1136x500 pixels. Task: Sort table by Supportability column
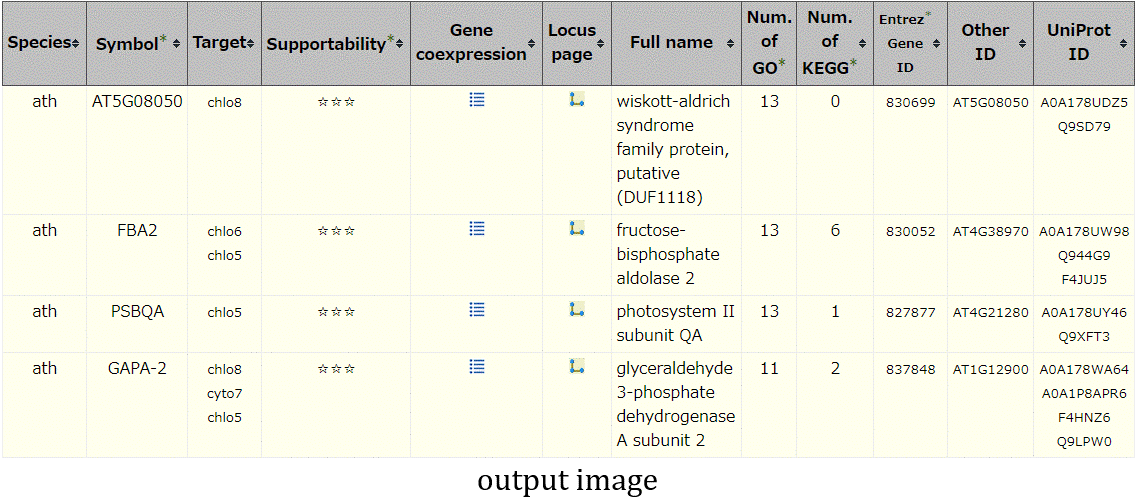335,43
